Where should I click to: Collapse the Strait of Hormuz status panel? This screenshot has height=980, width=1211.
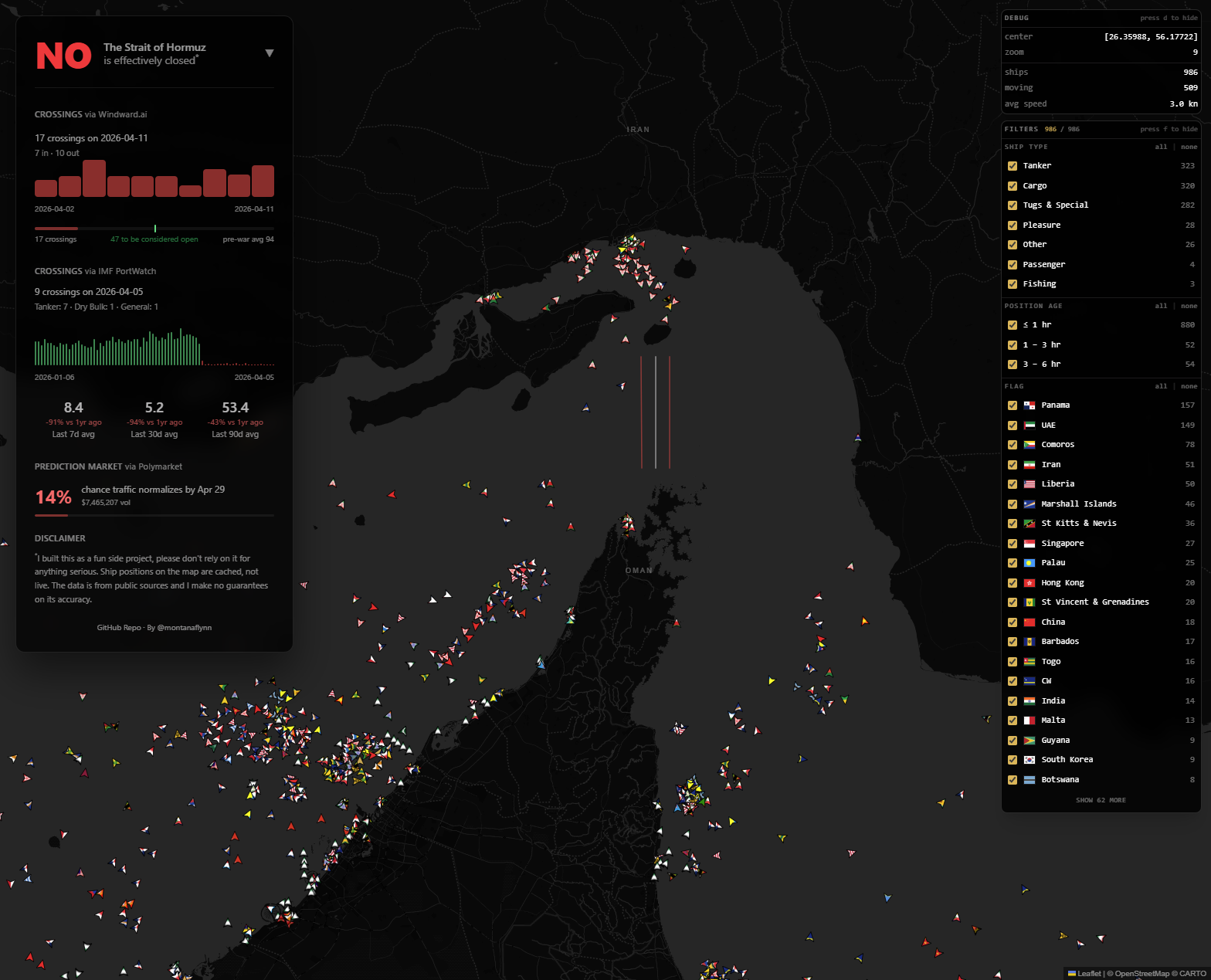coord(270,53)
